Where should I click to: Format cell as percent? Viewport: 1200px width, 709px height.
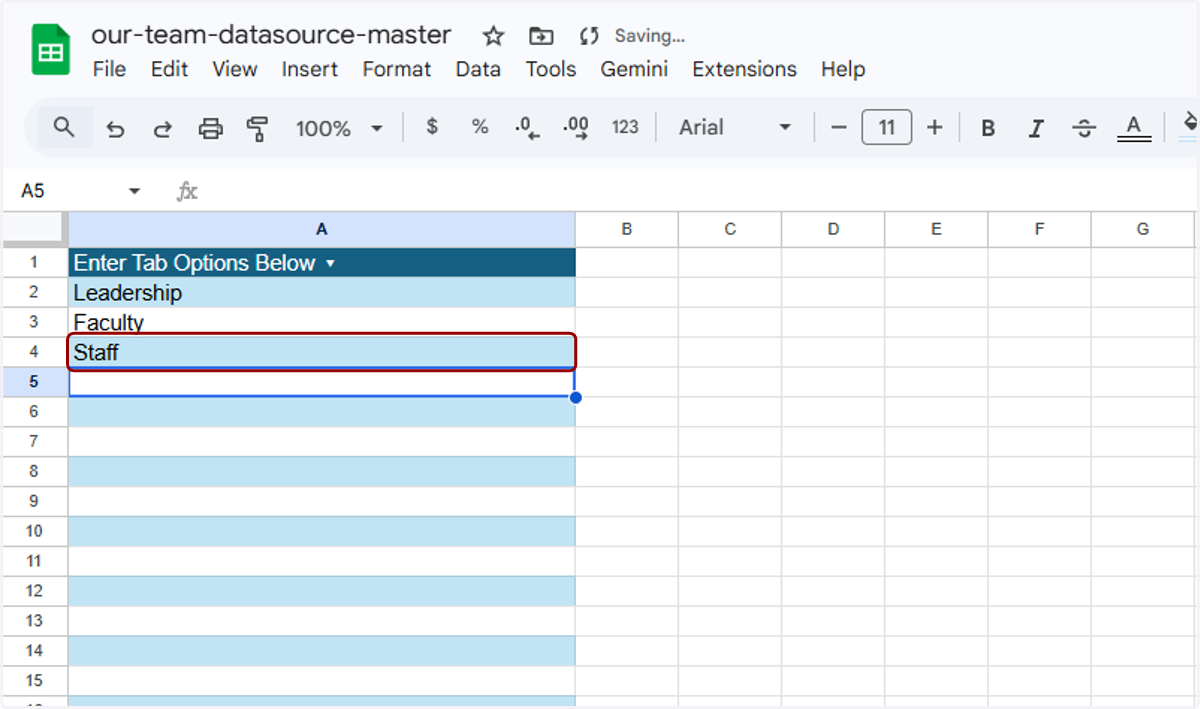coord(480,127)
